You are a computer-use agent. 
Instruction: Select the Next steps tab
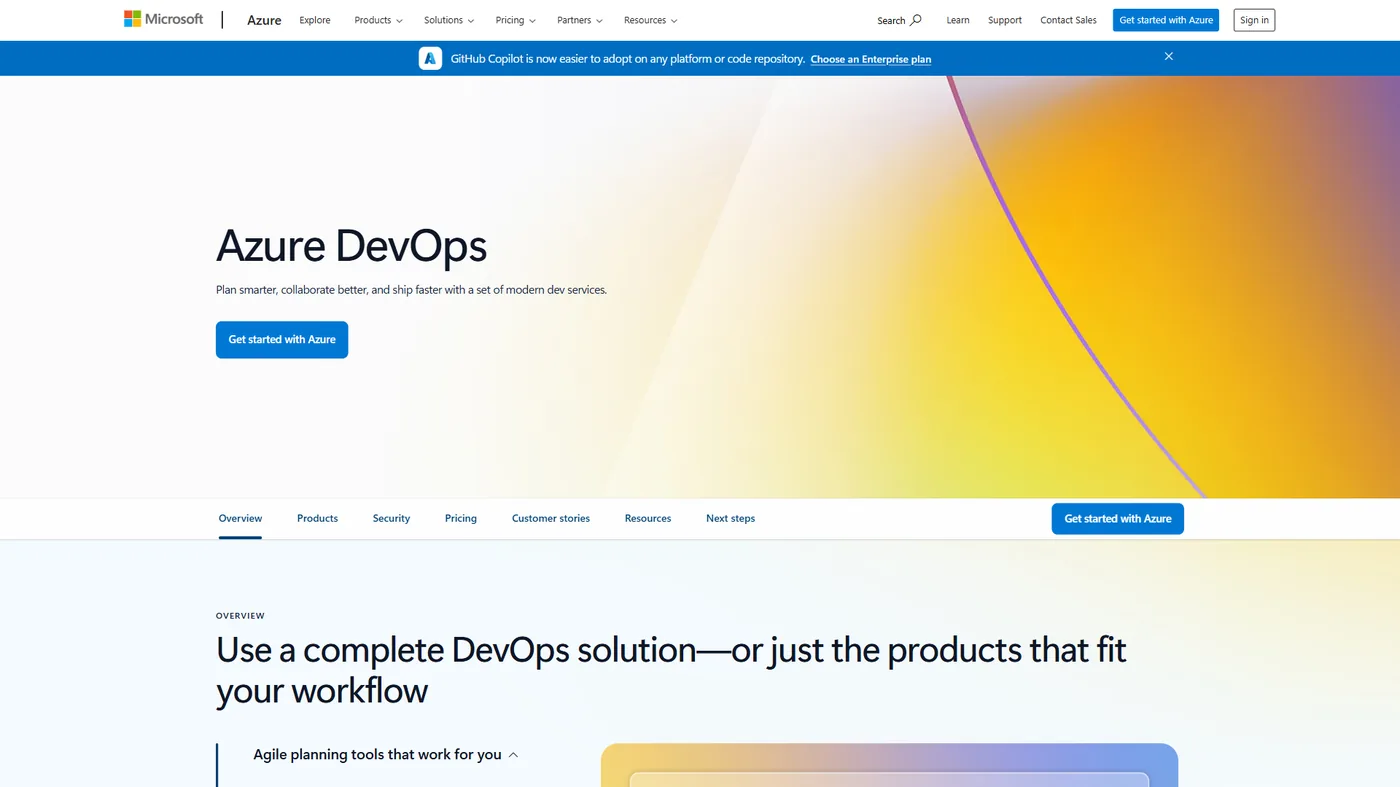point(730,518)
